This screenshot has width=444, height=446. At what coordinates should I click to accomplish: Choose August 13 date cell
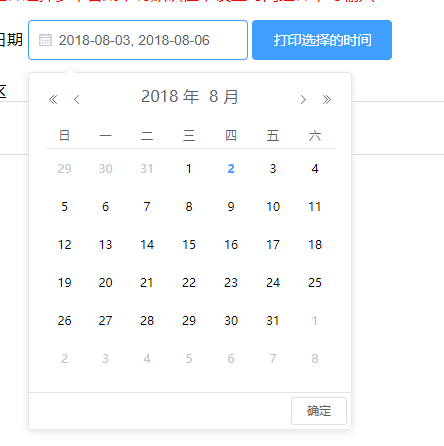click(x=105, y=245)
